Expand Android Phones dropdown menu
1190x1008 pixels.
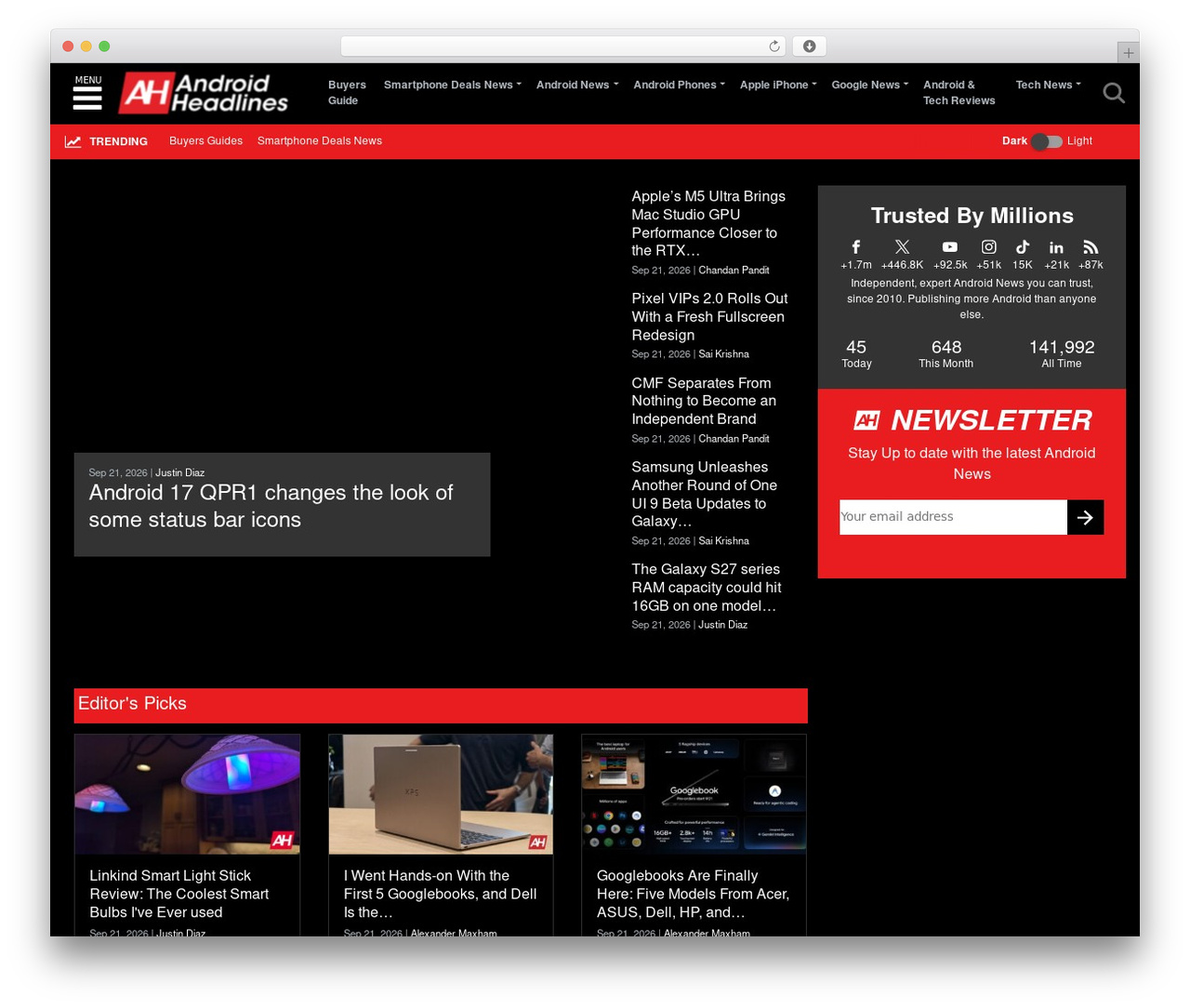tap(680, 85)
